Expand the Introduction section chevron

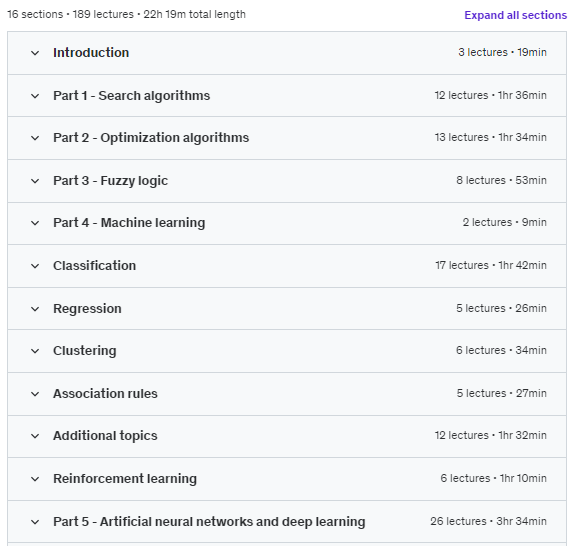tap(35, 53)
